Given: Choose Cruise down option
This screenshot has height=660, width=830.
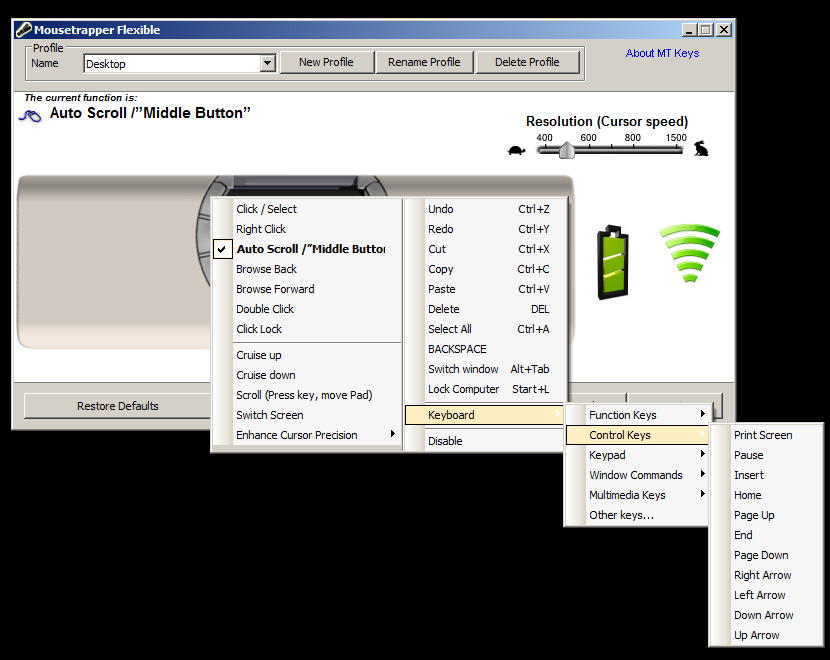Looking at the screenshot, I should [x=307, y=375].
